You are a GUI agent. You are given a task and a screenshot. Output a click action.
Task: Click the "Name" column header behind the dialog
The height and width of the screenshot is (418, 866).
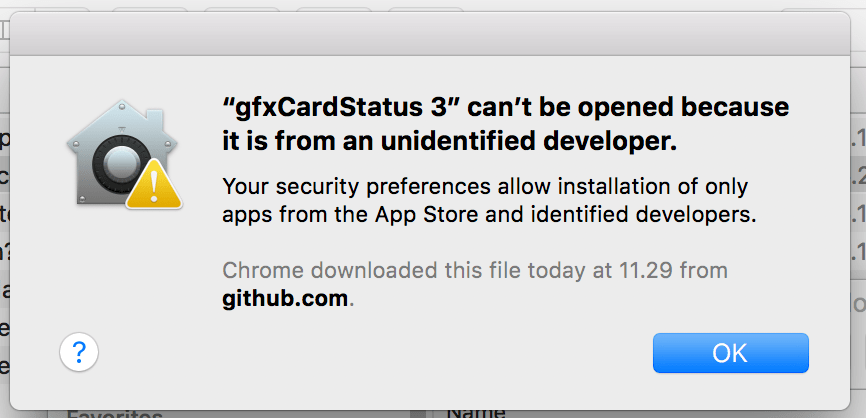click(477, 412)
